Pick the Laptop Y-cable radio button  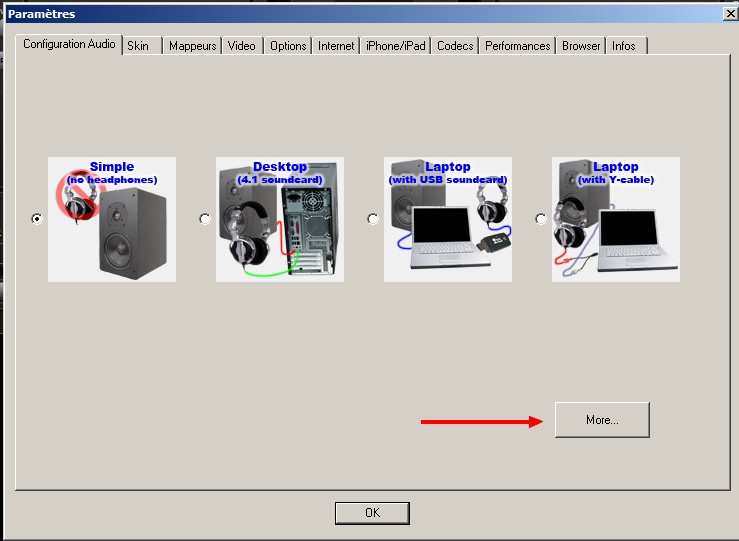(x=541, y=219)
